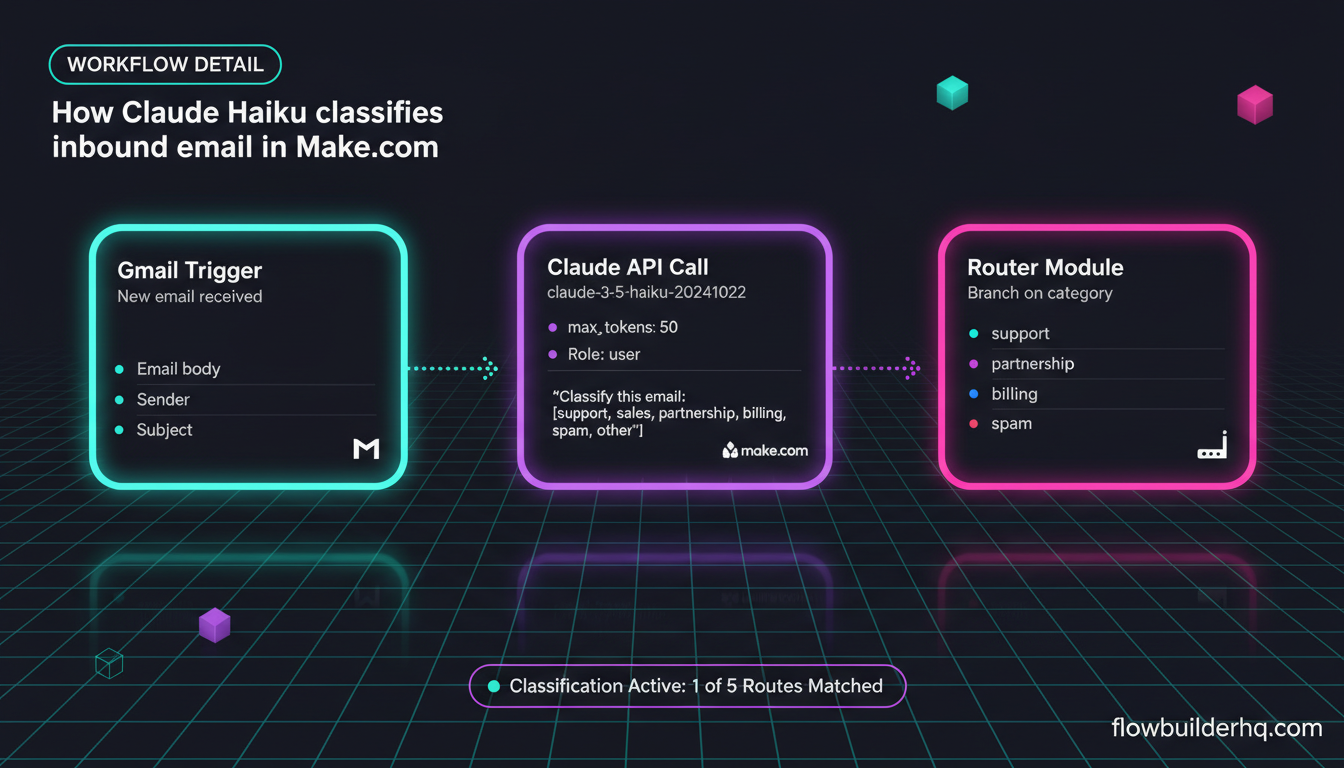Select the 'partnership' route

[1096, 364]
